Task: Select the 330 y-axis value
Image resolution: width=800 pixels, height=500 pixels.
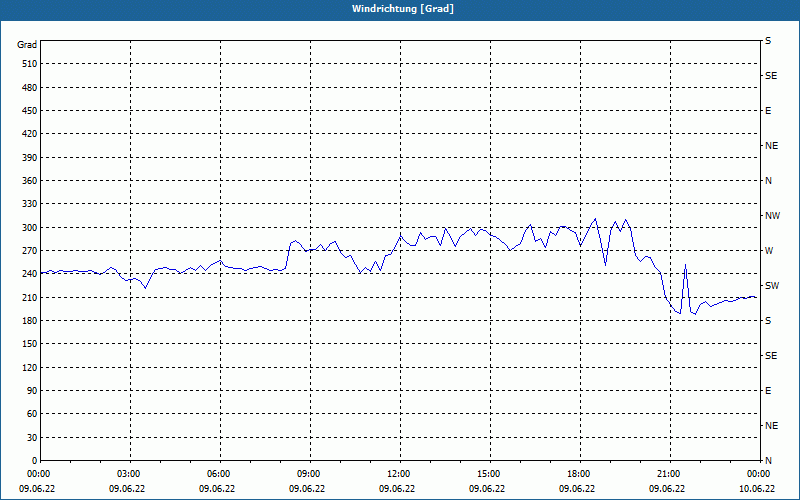Action: 30,204
